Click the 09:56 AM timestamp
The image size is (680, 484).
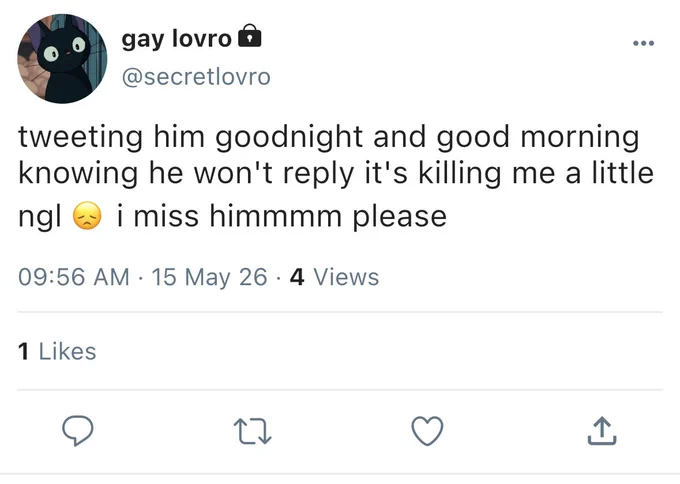pos(74,277)
